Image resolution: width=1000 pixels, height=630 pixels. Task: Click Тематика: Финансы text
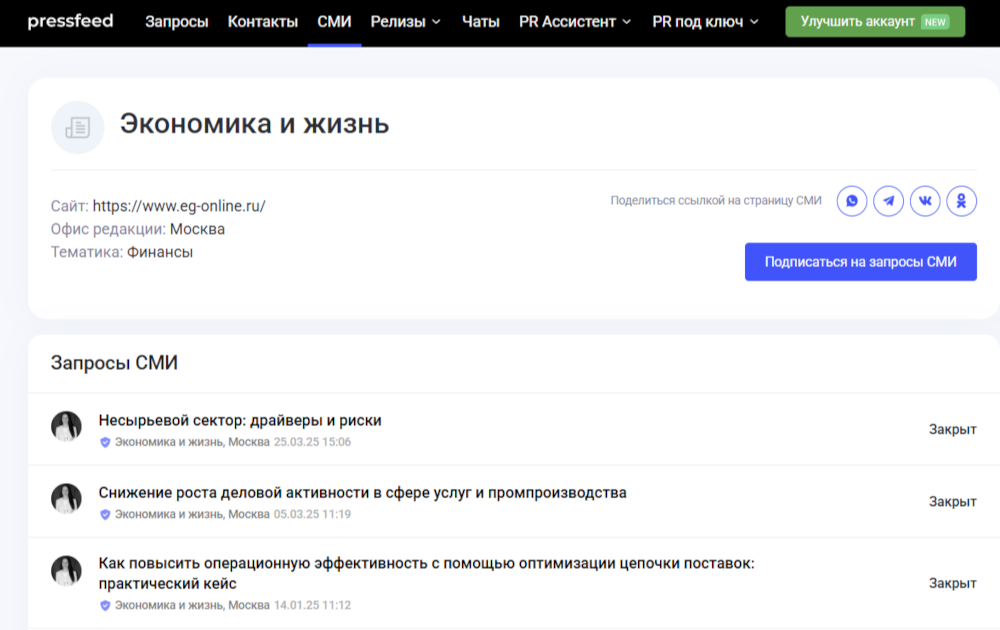(x=122, y=252)
